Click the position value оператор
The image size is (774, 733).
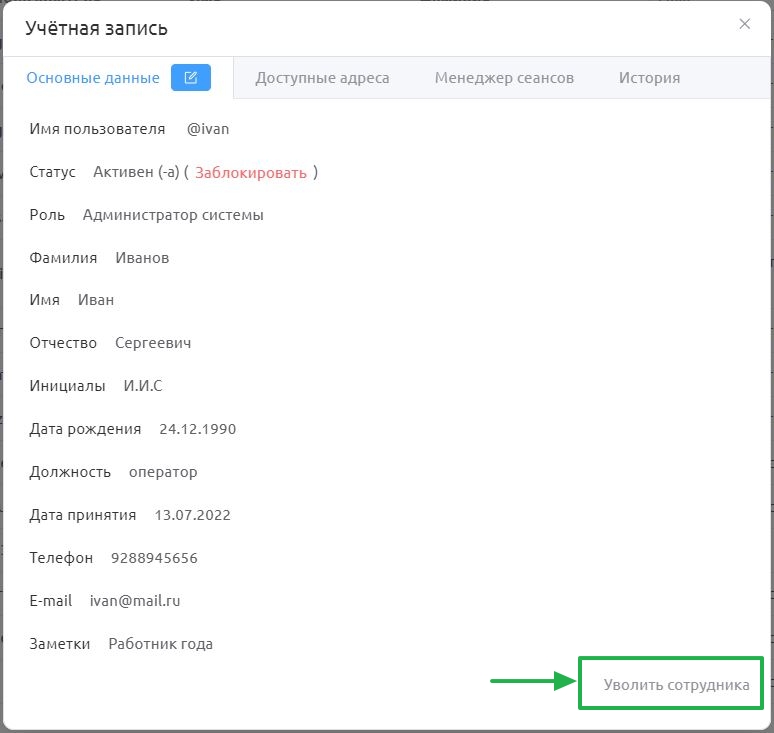click(163, 472)
